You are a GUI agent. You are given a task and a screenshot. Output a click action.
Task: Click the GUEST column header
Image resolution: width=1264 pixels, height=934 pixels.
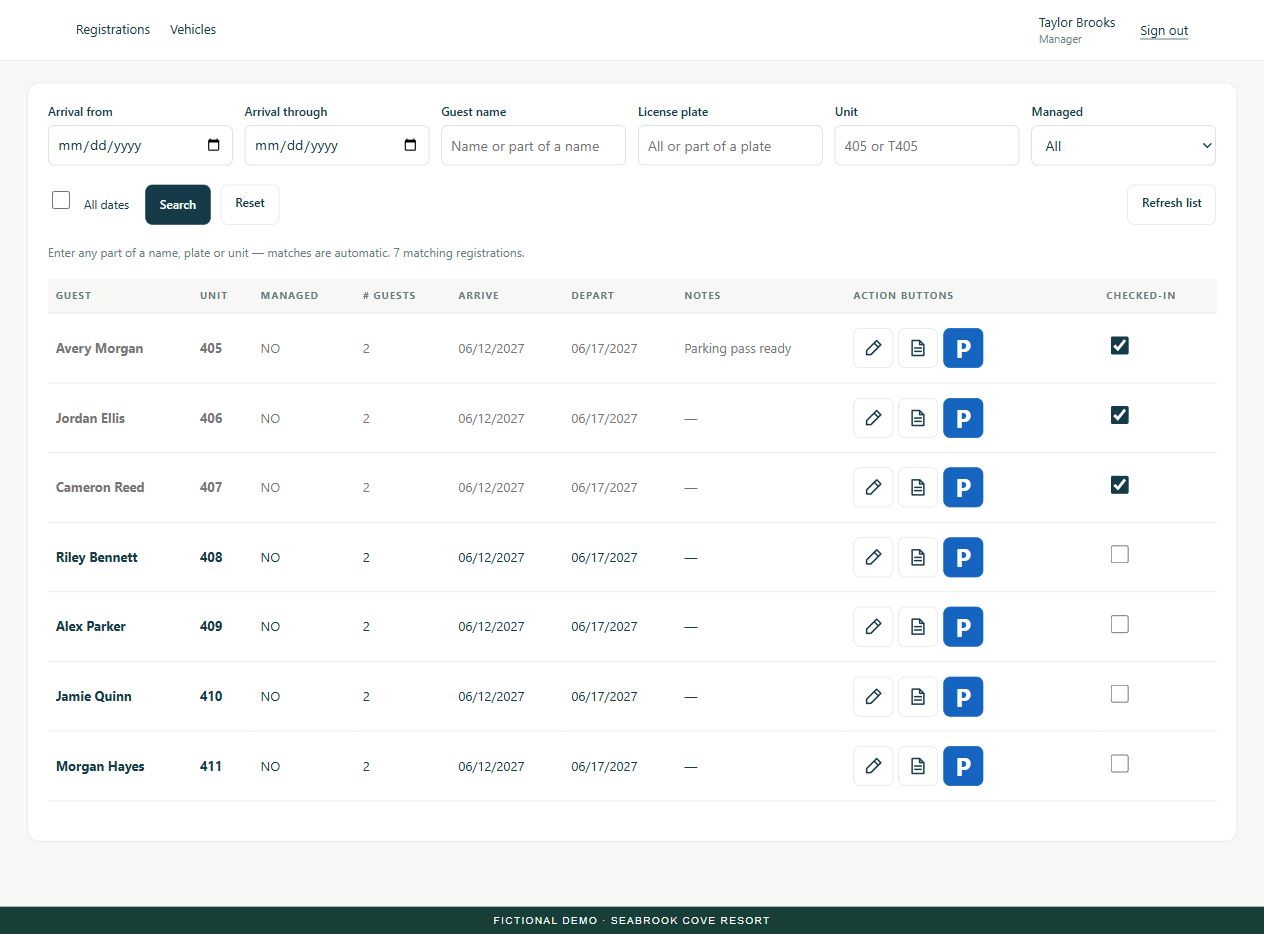coord(74,296)
